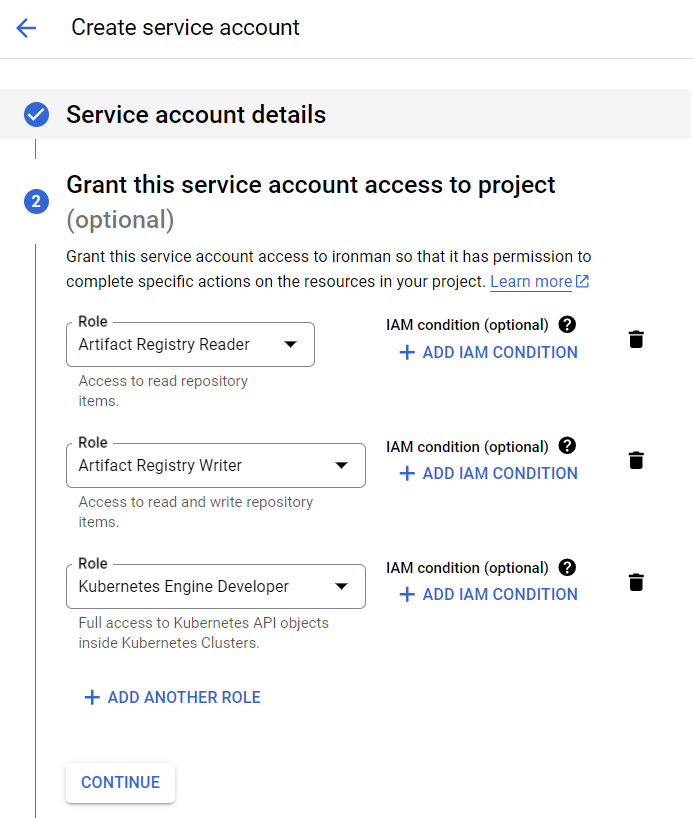The height and width of the screenshot is (818, 694).
Task: Click the back arrow icon
Action: [26, 28]
